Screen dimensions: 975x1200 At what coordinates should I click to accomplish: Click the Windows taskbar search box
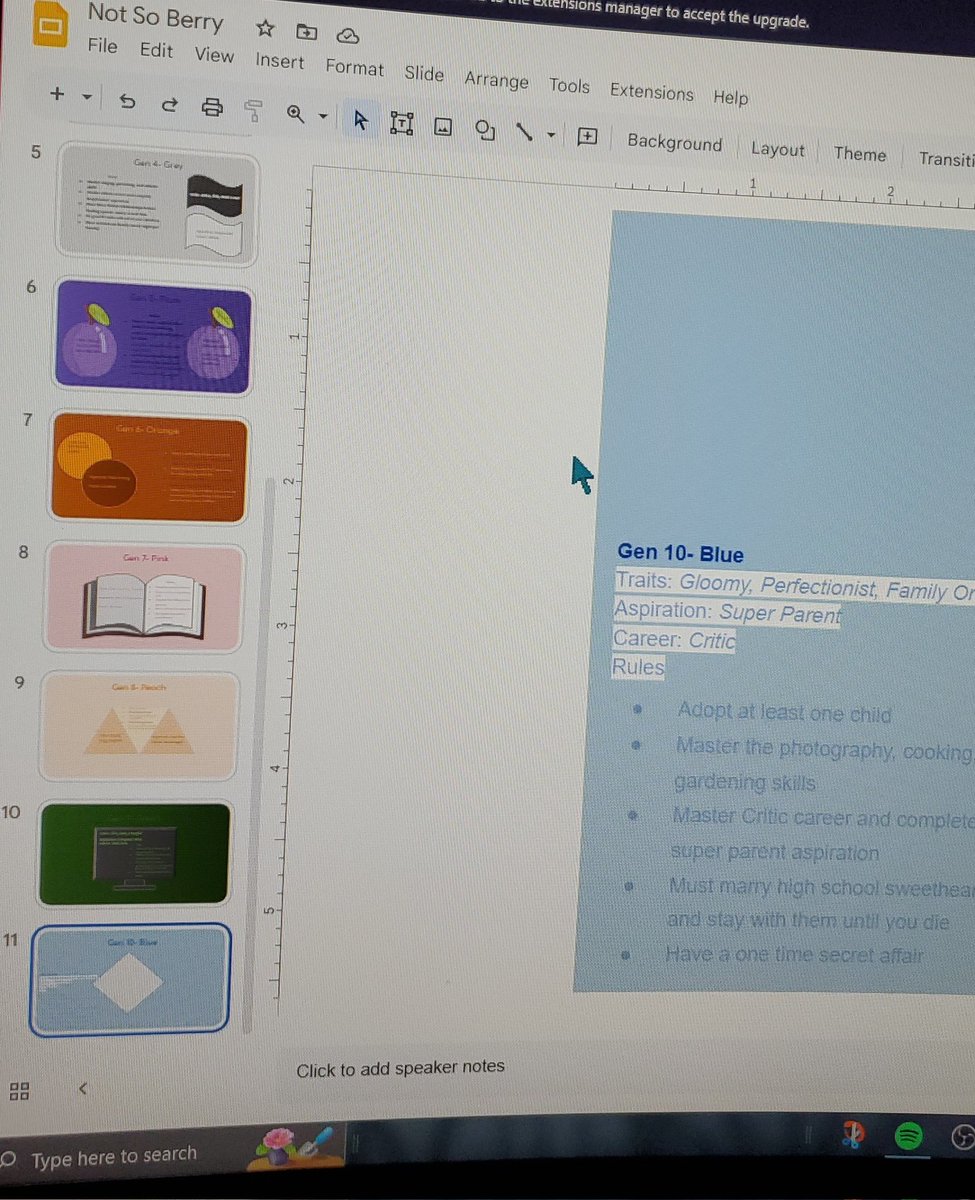(115, 1157)
